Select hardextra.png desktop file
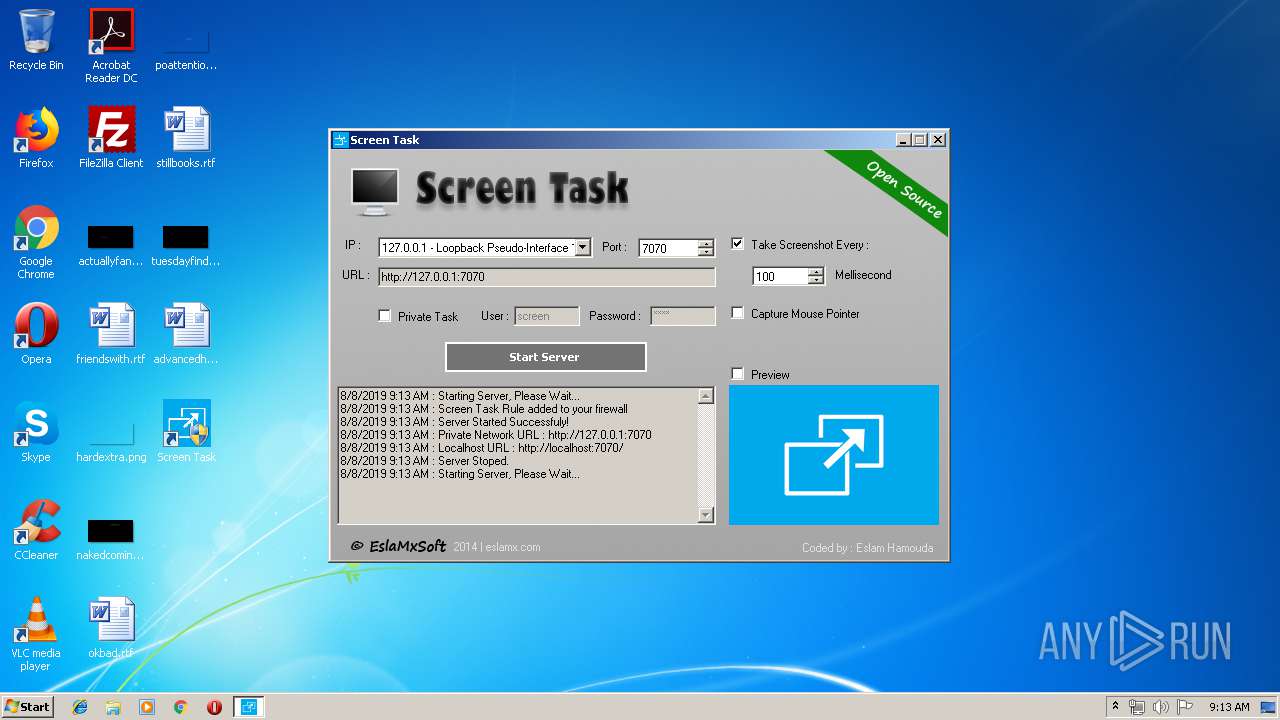 point(111,441)
